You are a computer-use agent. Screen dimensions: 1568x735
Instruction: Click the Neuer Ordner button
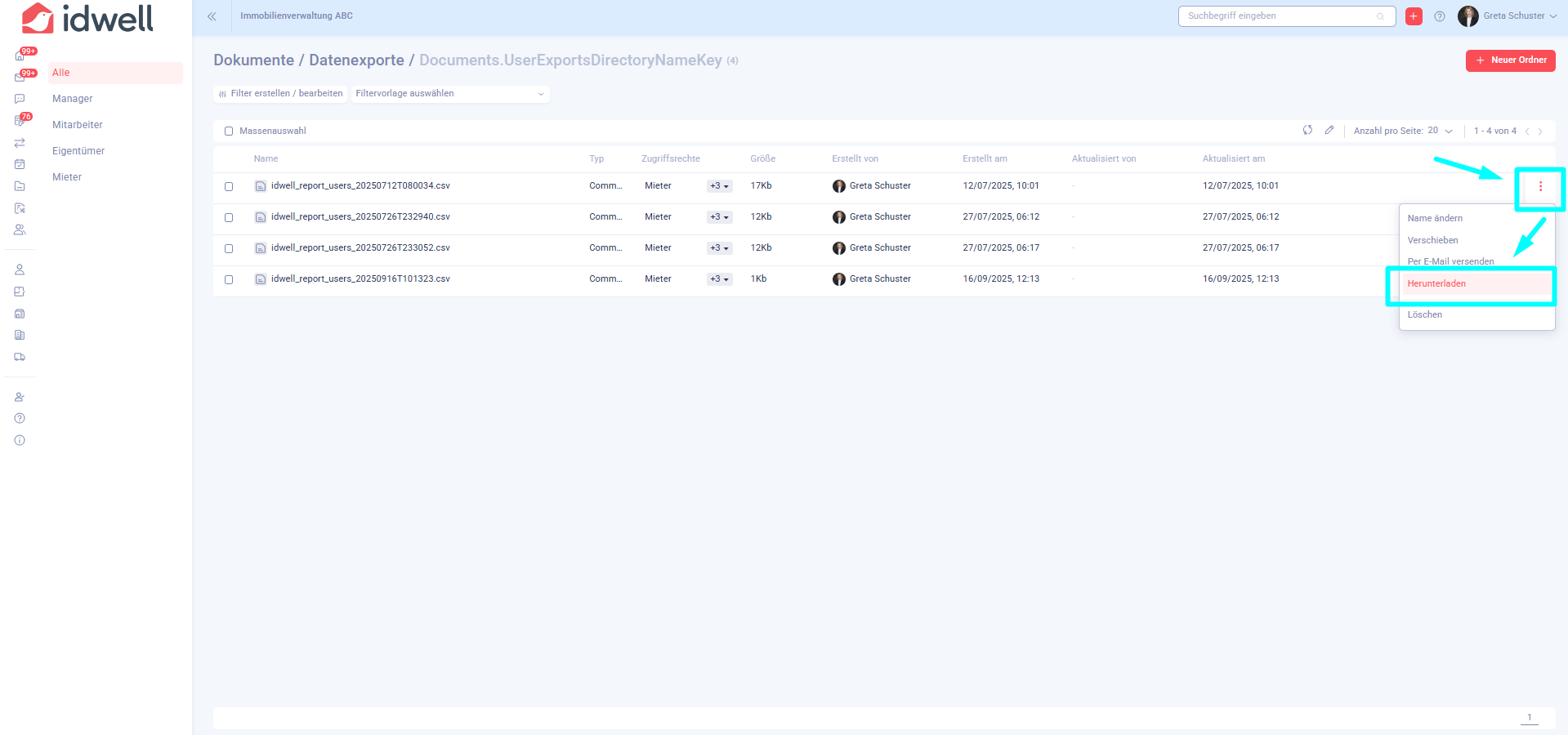click(x=1510, y=60)
